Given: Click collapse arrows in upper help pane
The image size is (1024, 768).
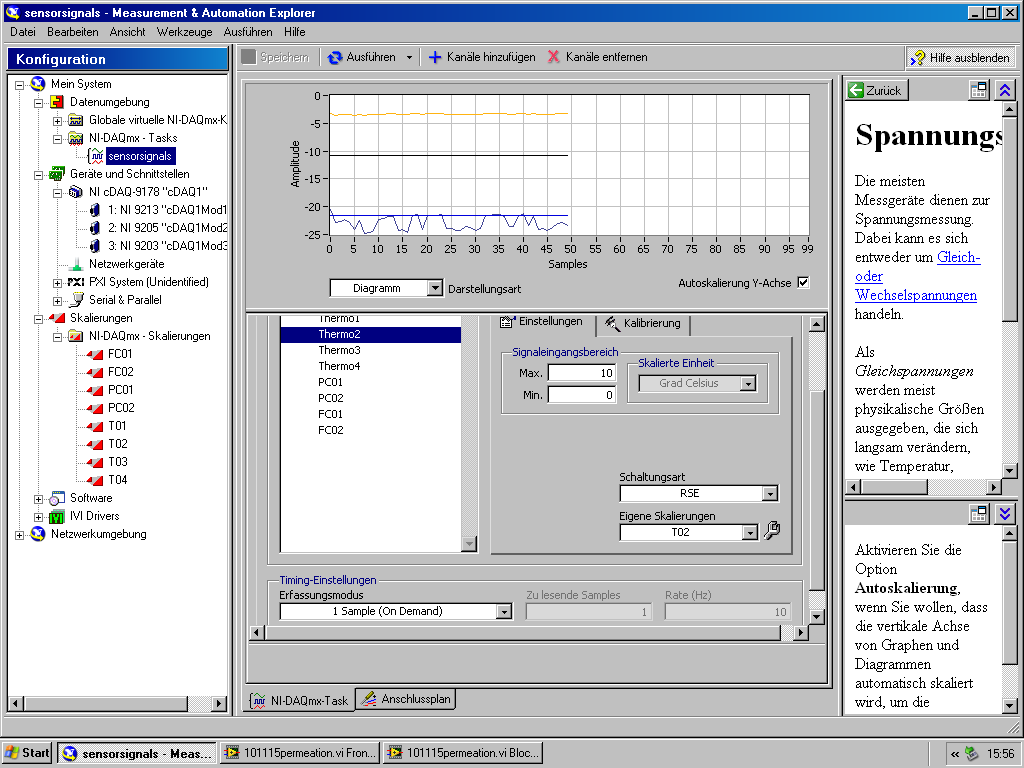Looking at the screenshot, I should click(1005, 90).
